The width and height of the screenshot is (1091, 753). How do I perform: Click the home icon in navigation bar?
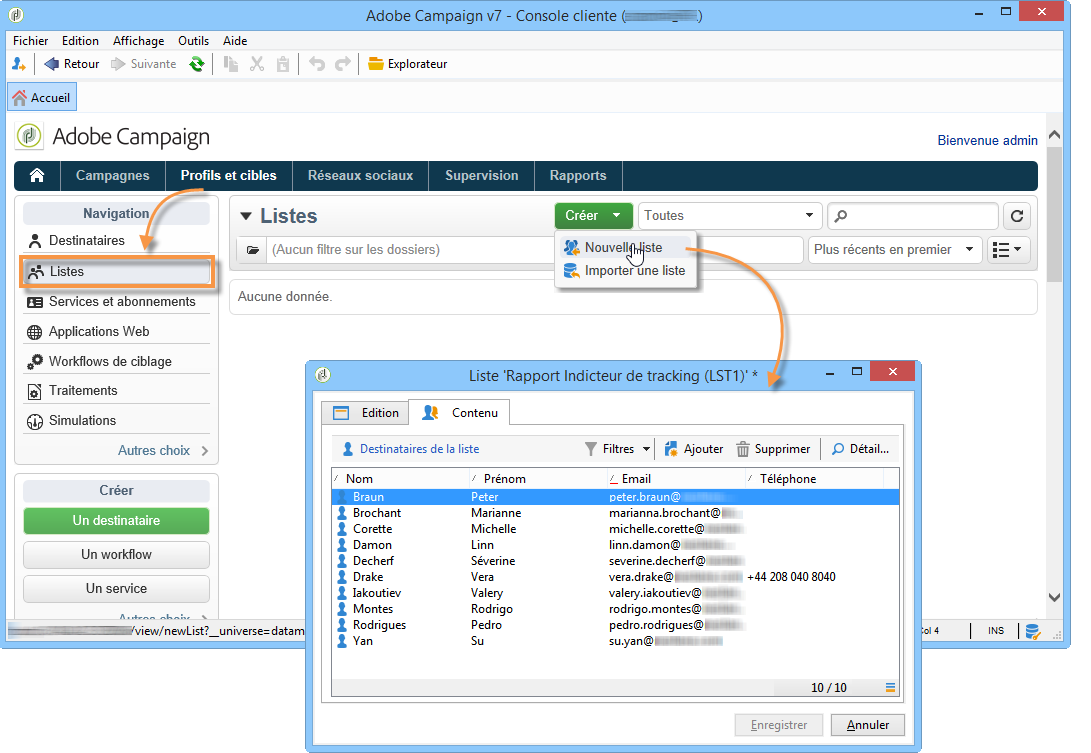pos(37,175)
